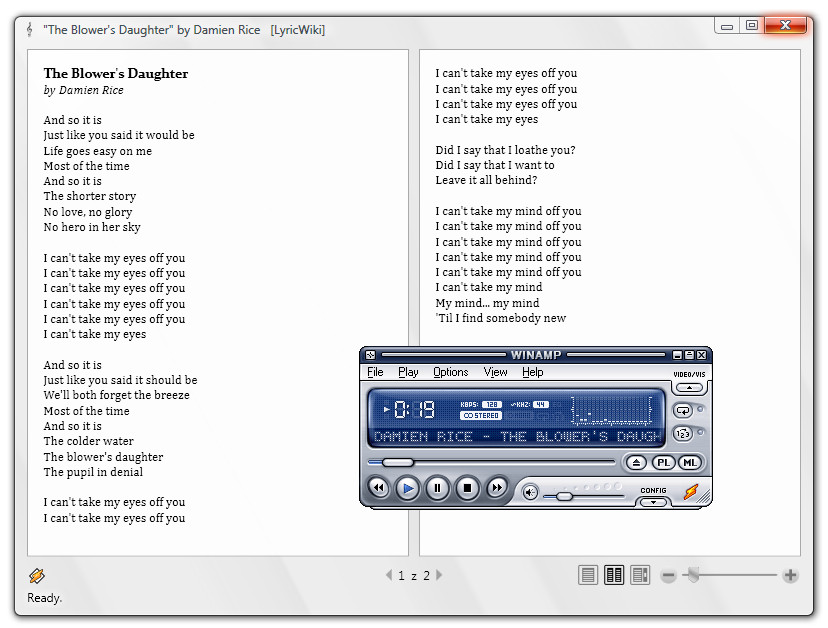Click Winamp lightning bolt logo
Screen dimensions: 828x628
coord(691,492)
